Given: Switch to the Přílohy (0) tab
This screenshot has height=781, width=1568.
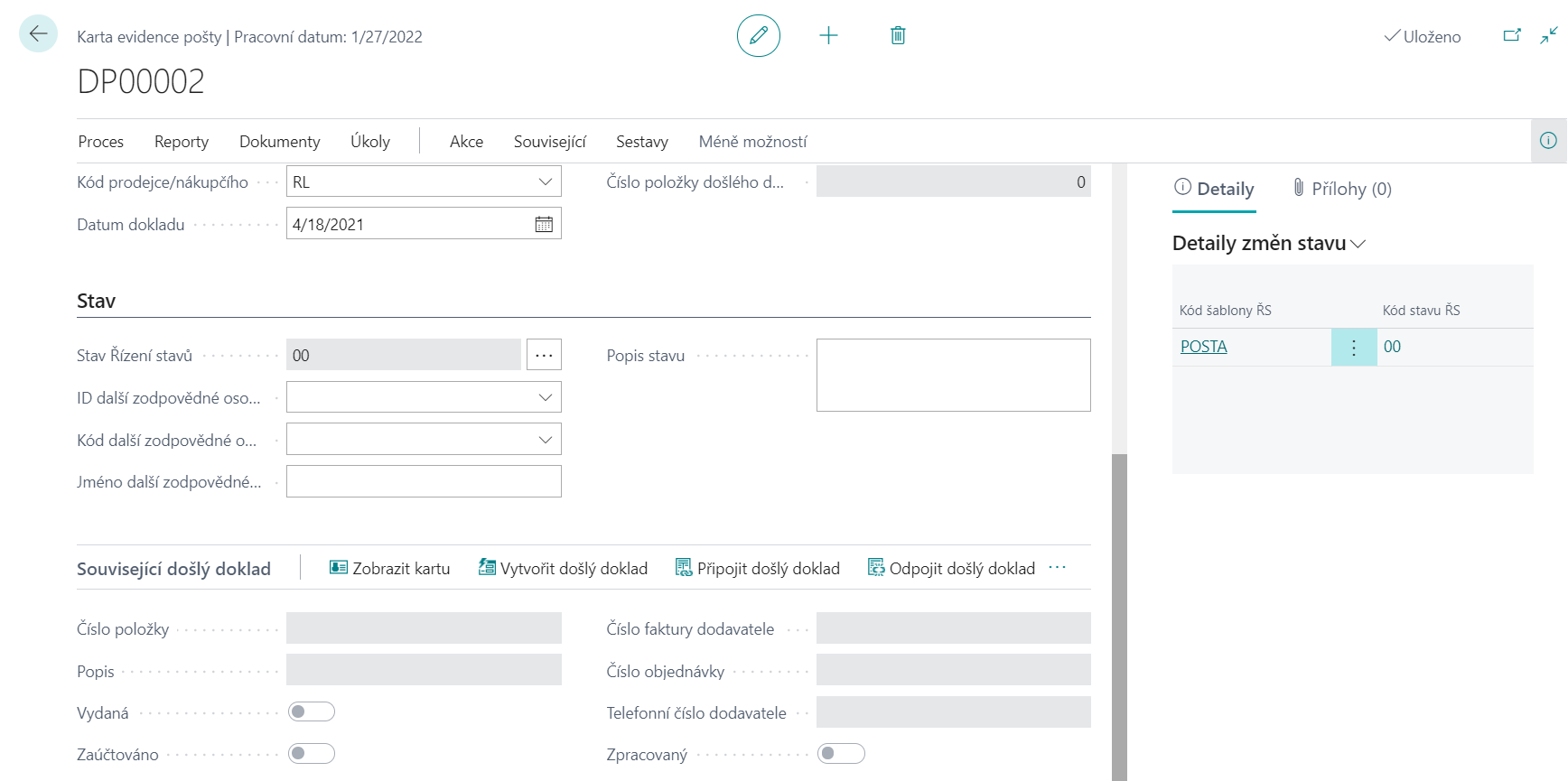Looking at the screenshot, I should click(1342, 189).
